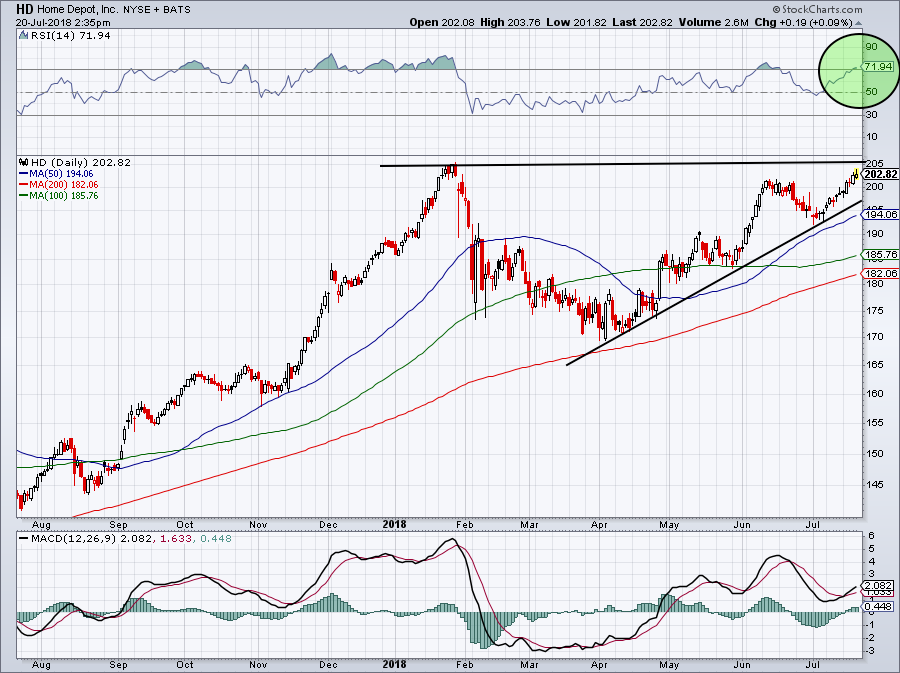Click the HD (Daily) 202.82 legend
Image resolution: width=900 pixels, height=673 pixels.
(x=81, y=162)
